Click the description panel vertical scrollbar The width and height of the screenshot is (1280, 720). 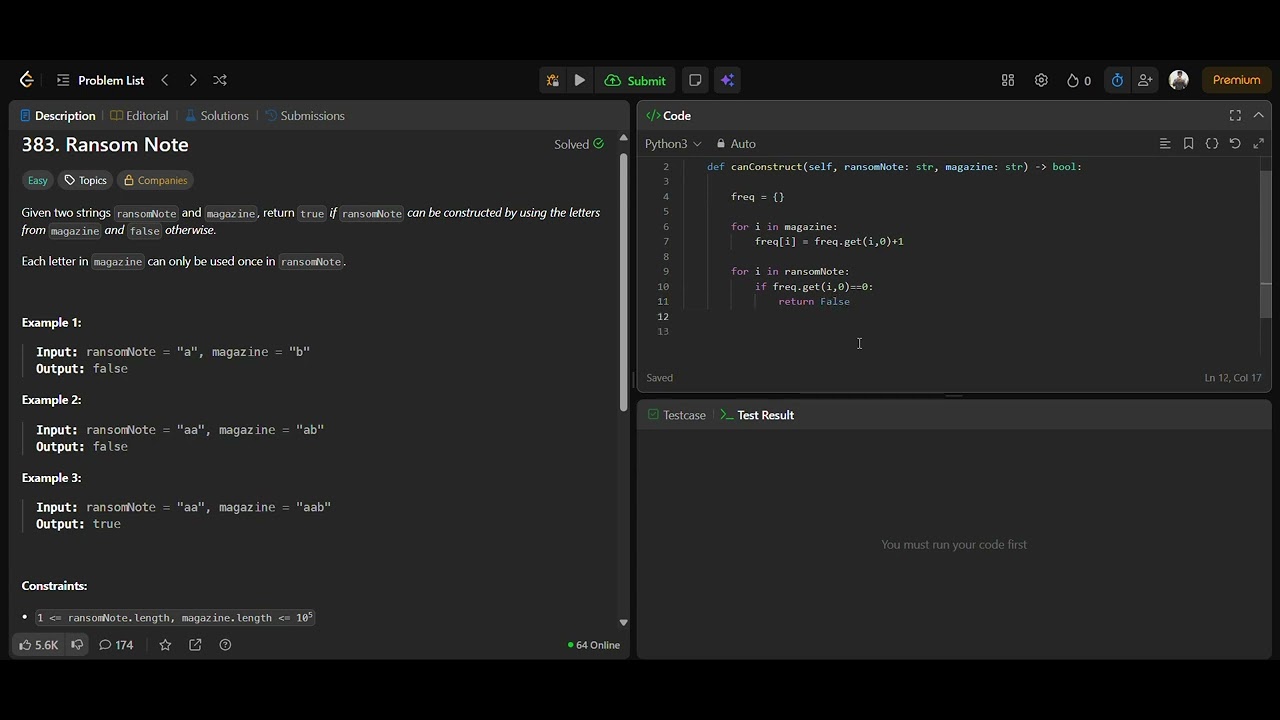[x=624, y=280]
